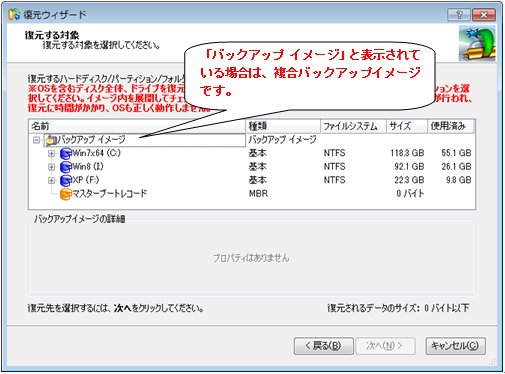Sort by the 使用済み column header

coord(451,126)
